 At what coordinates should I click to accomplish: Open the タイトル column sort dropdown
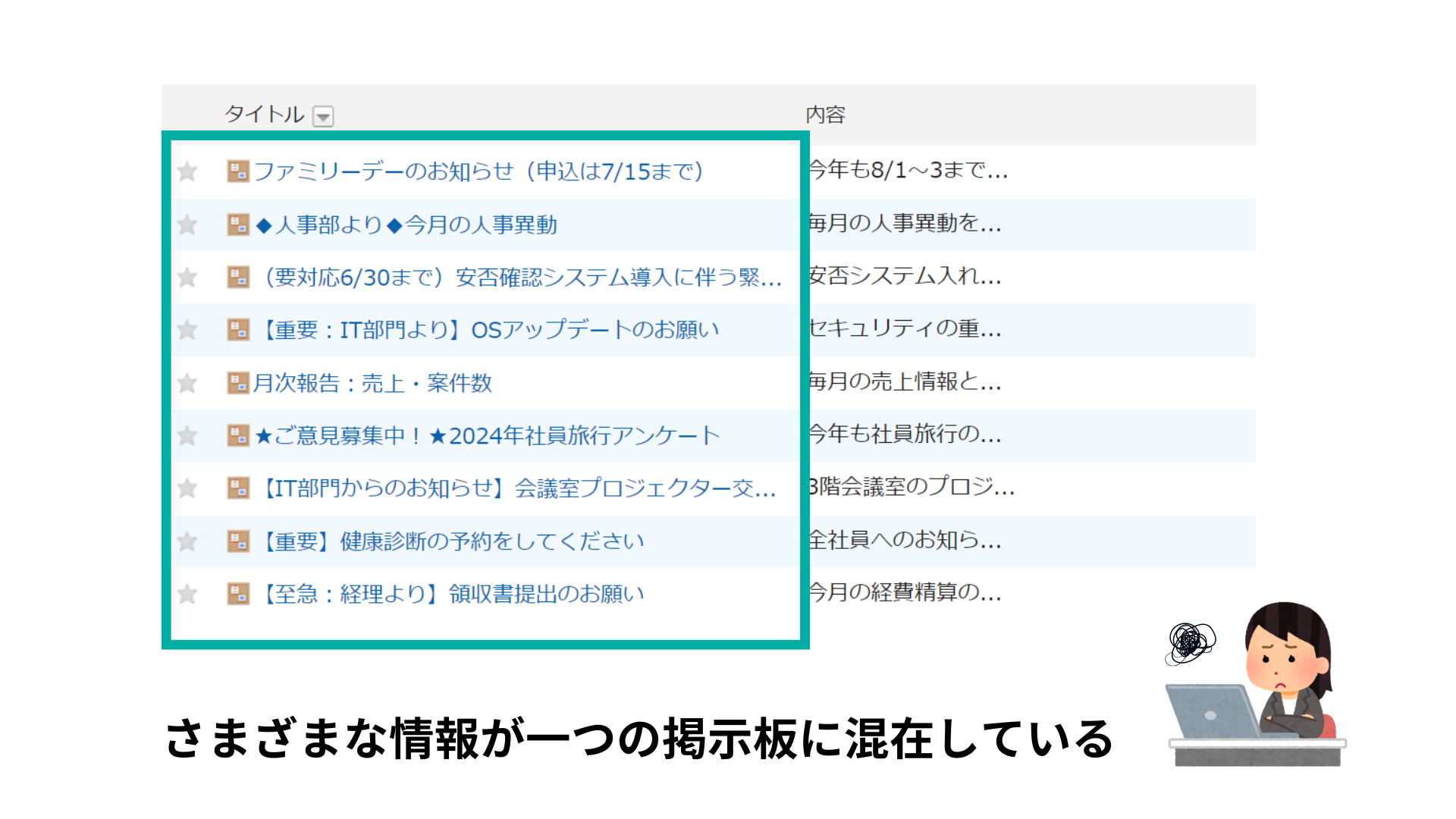click(324, 116)
